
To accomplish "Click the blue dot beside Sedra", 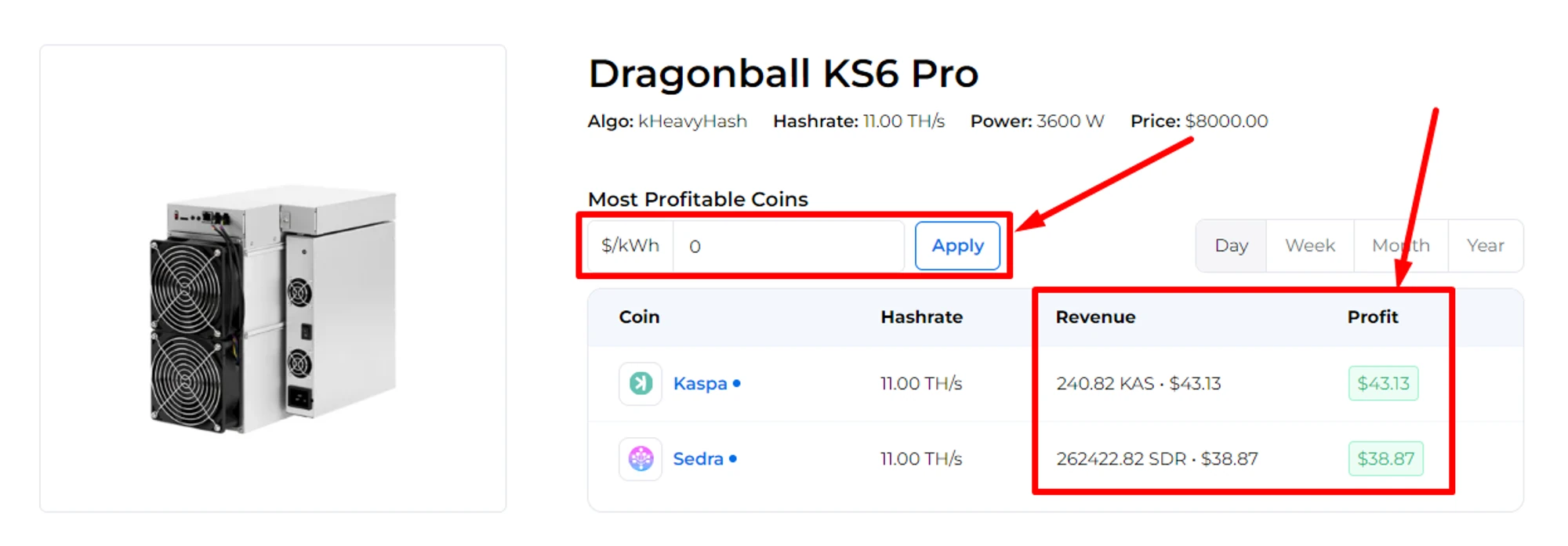I will pyautogui.click(x=733, y=458).
